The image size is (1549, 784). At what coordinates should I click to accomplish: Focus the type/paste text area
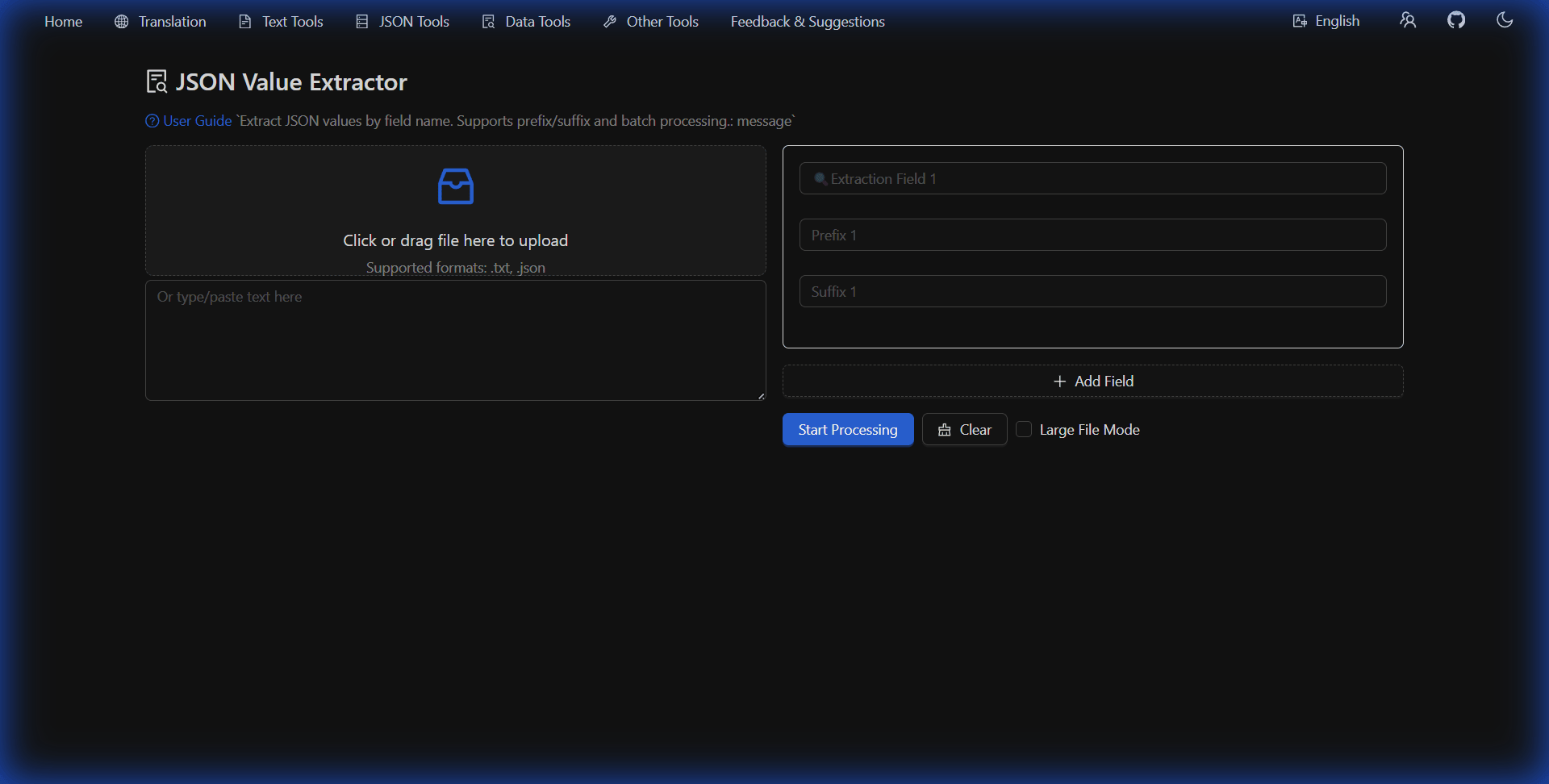click(455, 340)
